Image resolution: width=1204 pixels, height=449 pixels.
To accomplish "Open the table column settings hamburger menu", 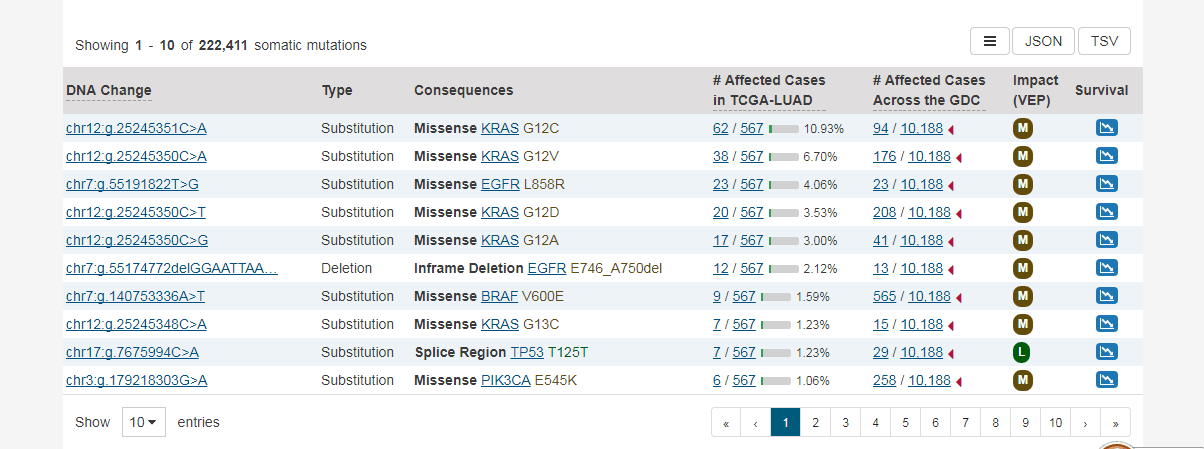I will point(989,41).
